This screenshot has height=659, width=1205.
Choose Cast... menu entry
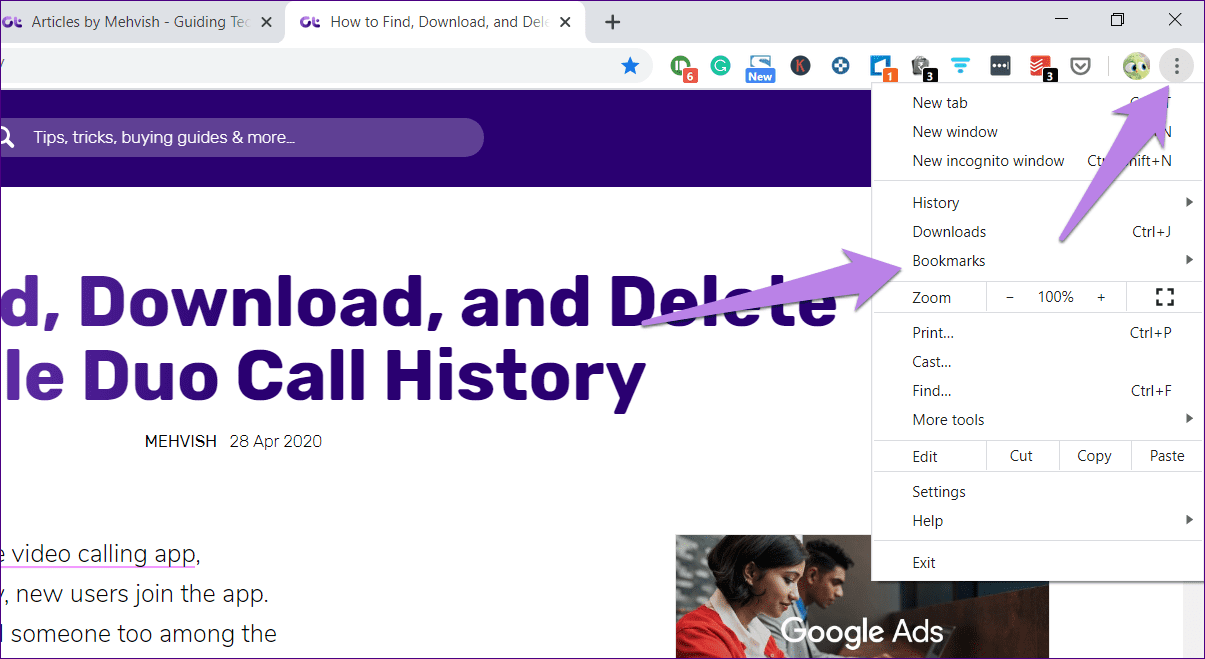tap(1038, 361)
